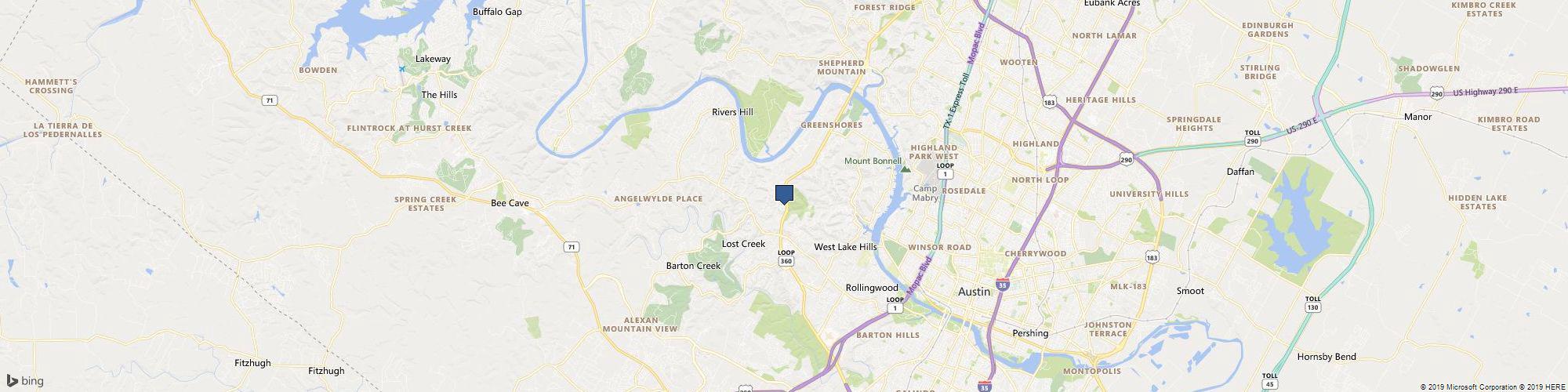This screenshot has width=1568, height=392.
Task: Click the Highway 71 shield near Bee Cave
Action: pos(572,247)
